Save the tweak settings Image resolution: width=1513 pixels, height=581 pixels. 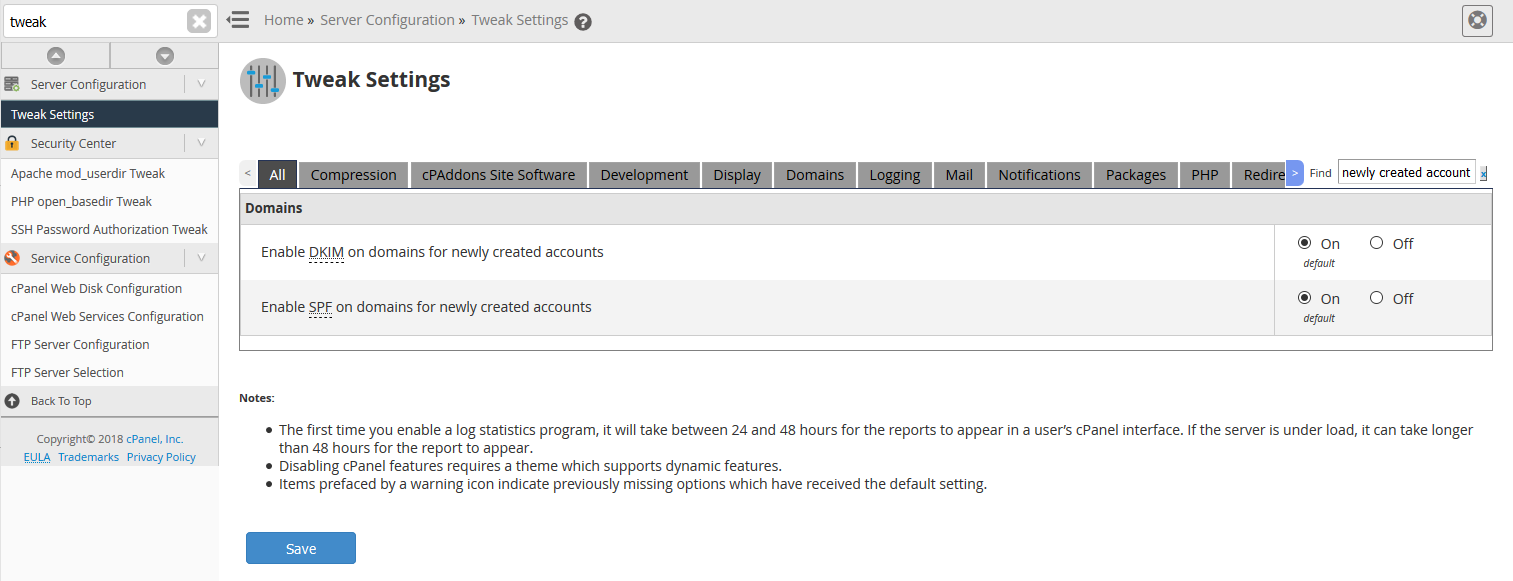(300, 548)
